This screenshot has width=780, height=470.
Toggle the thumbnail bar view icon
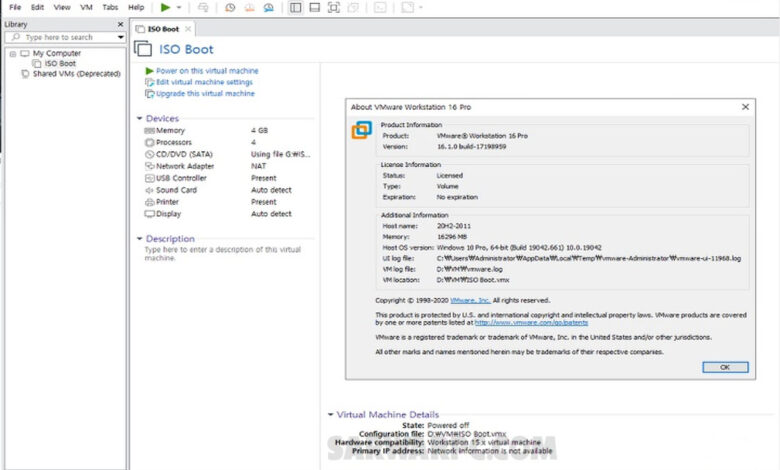(314, 7)
